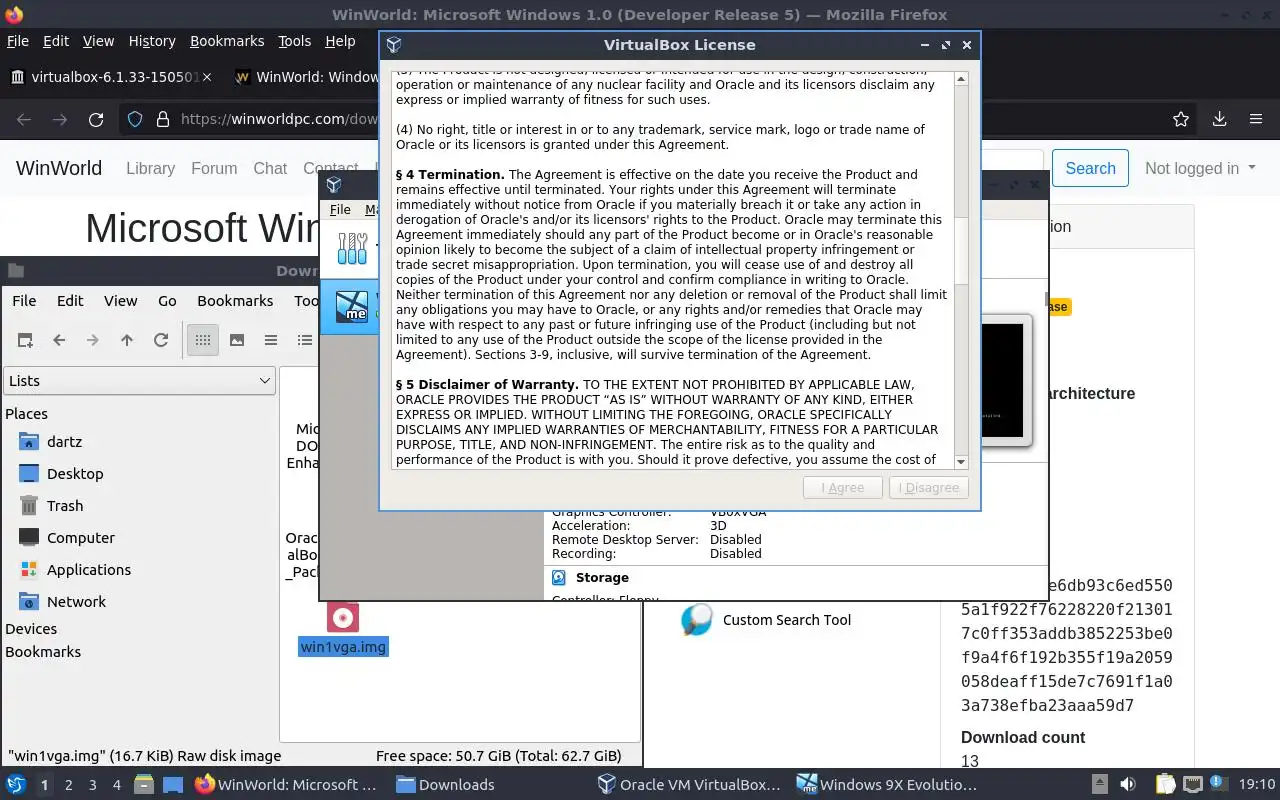Click the site padlock icon
The height and width of the screenshot is (800, 1280).
163,119
